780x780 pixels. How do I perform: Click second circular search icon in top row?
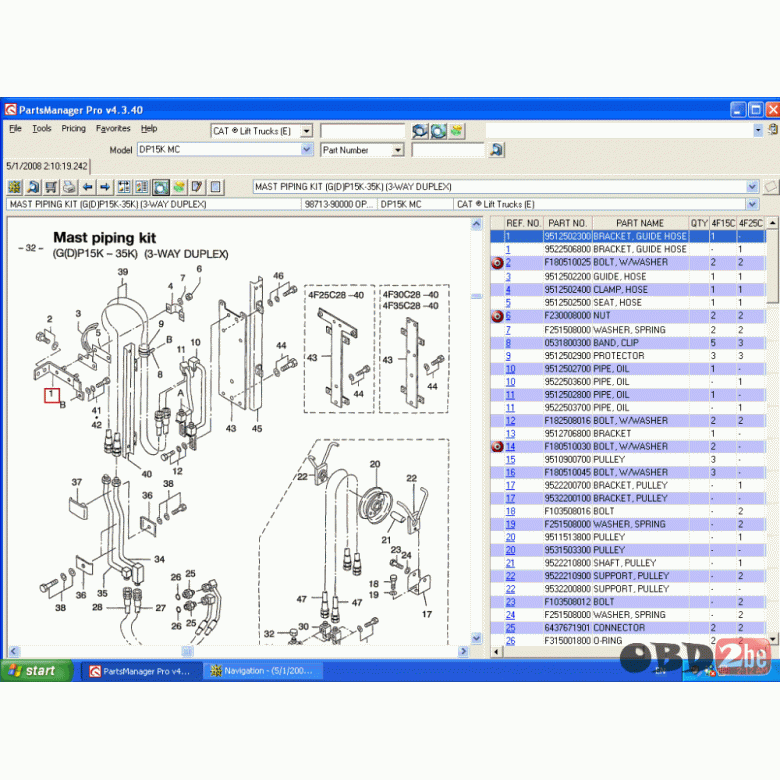pos(438,131)
